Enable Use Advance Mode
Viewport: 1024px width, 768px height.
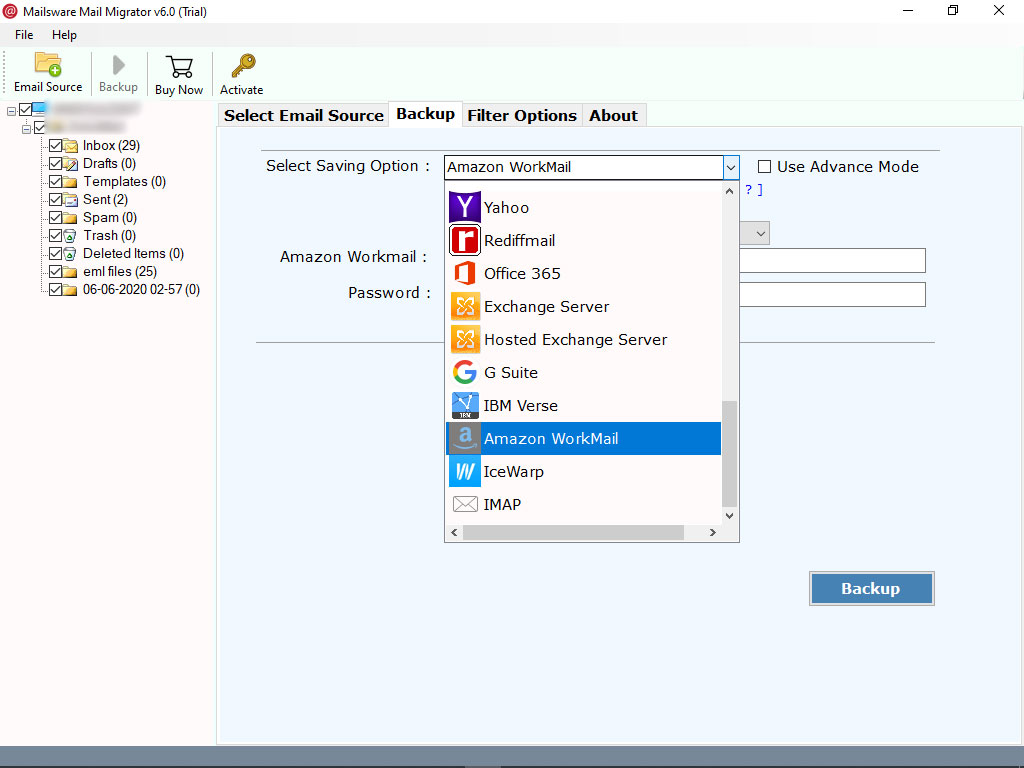click(x=763, y=166)
